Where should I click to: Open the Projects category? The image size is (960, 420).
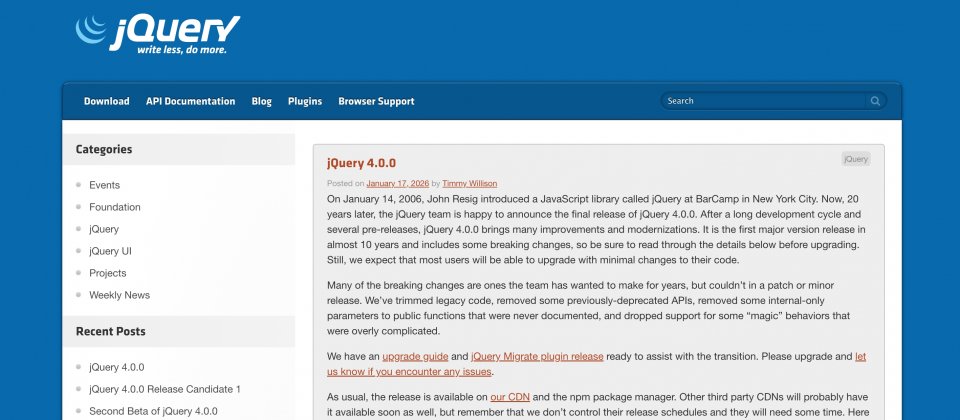point(107,273)
